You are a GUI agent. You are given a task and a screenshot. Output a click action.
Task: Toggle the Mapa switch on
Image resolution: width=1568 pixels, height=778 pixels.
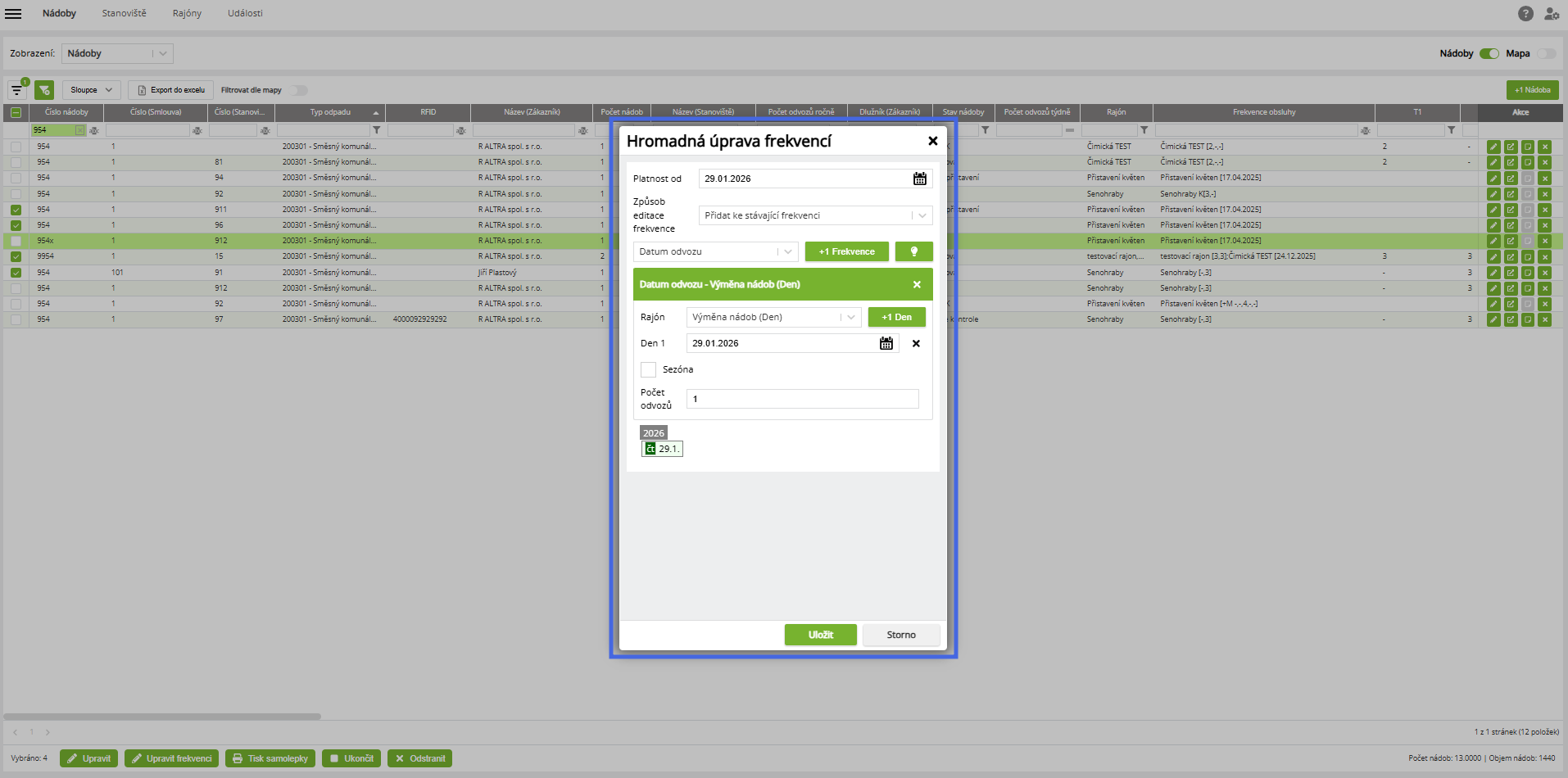pos(1546,53)
